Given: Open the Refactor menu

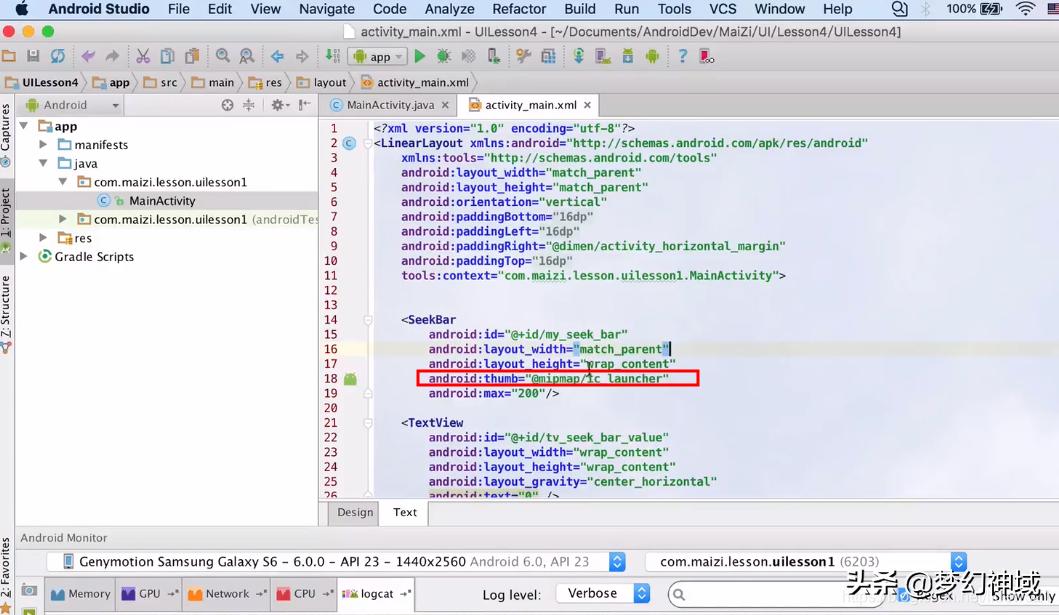Looking at the screenshot, I should 519,9.
